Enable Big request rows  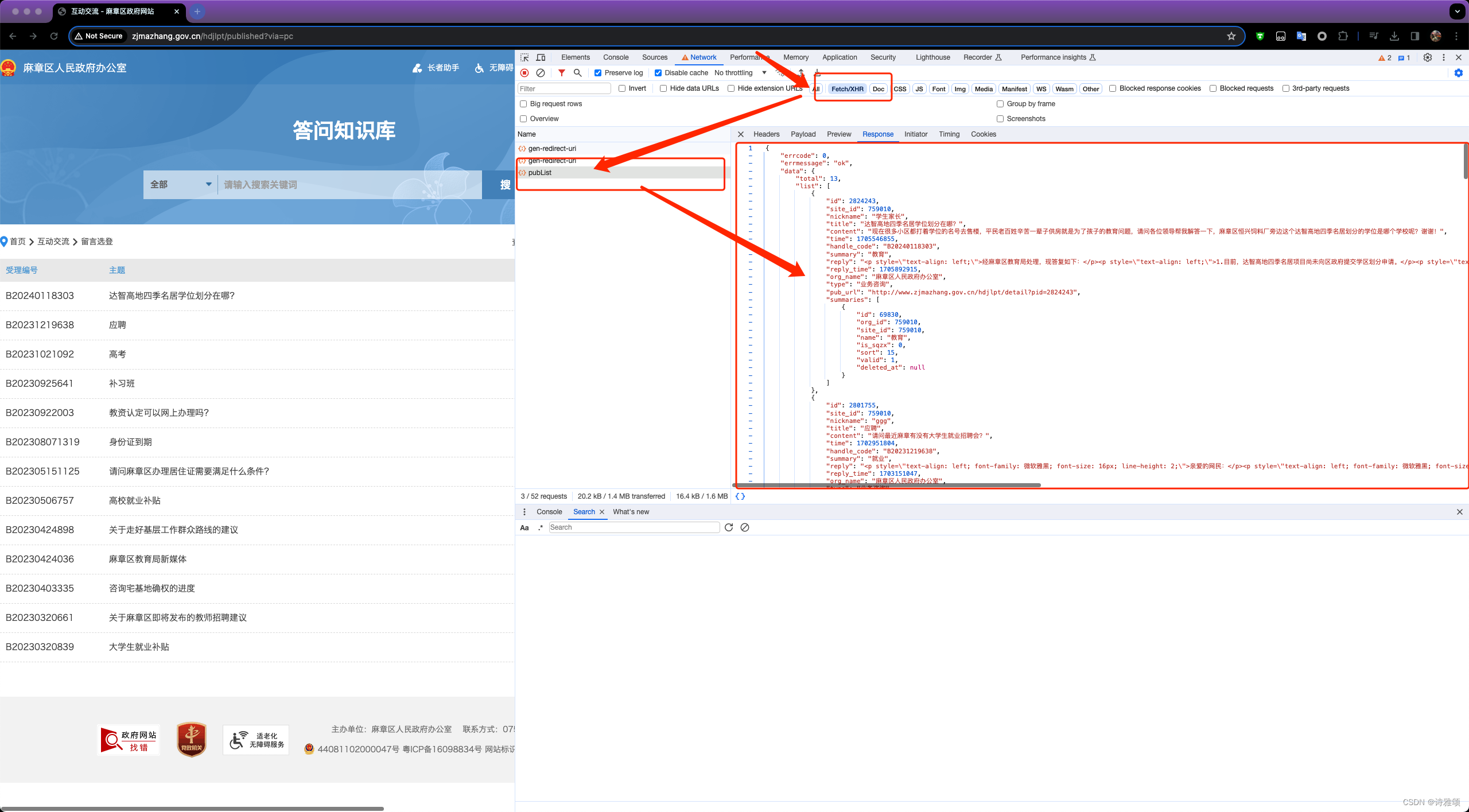click(523, 104)
